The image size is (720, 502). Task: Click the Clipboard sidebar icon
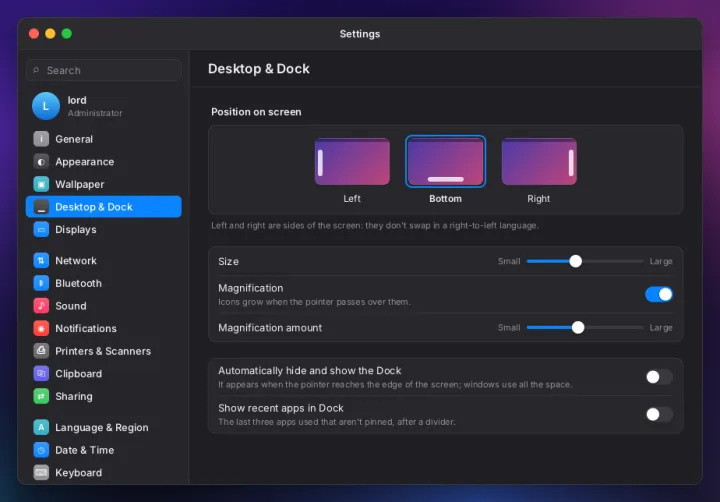click(41, 373)
